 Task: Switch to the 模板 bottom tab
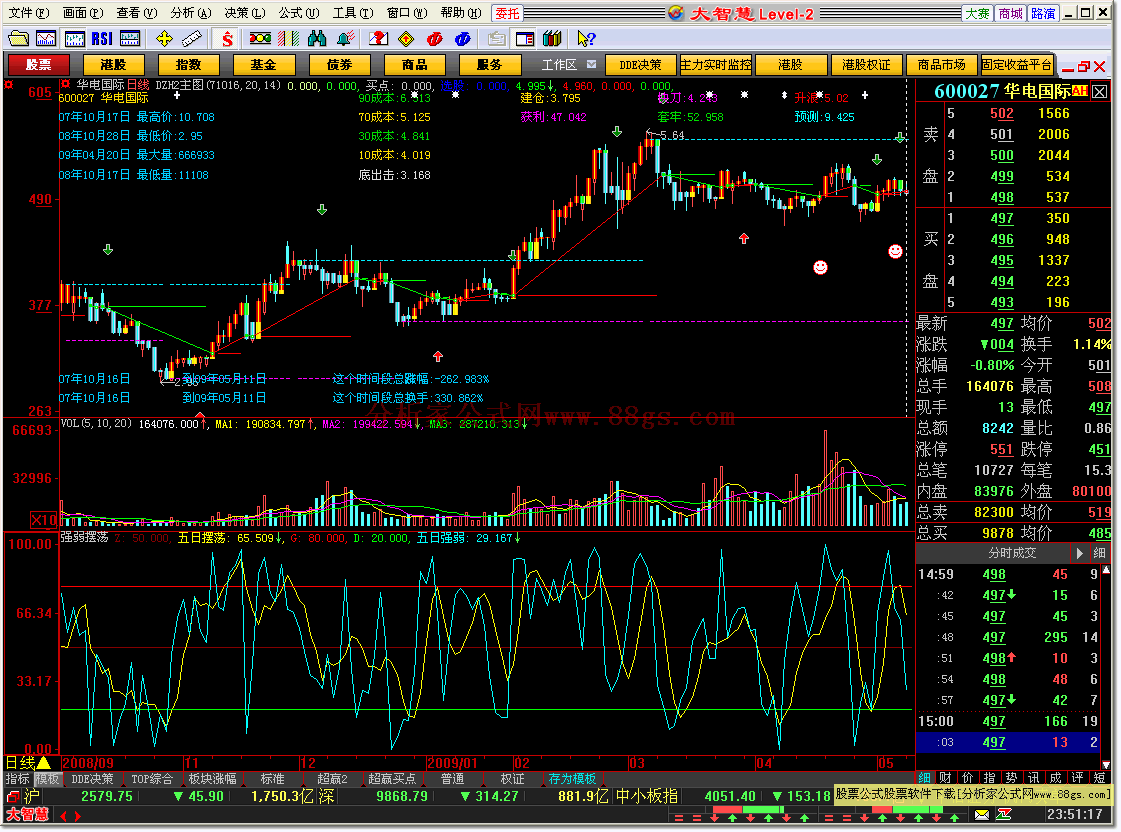click(48, 778)
